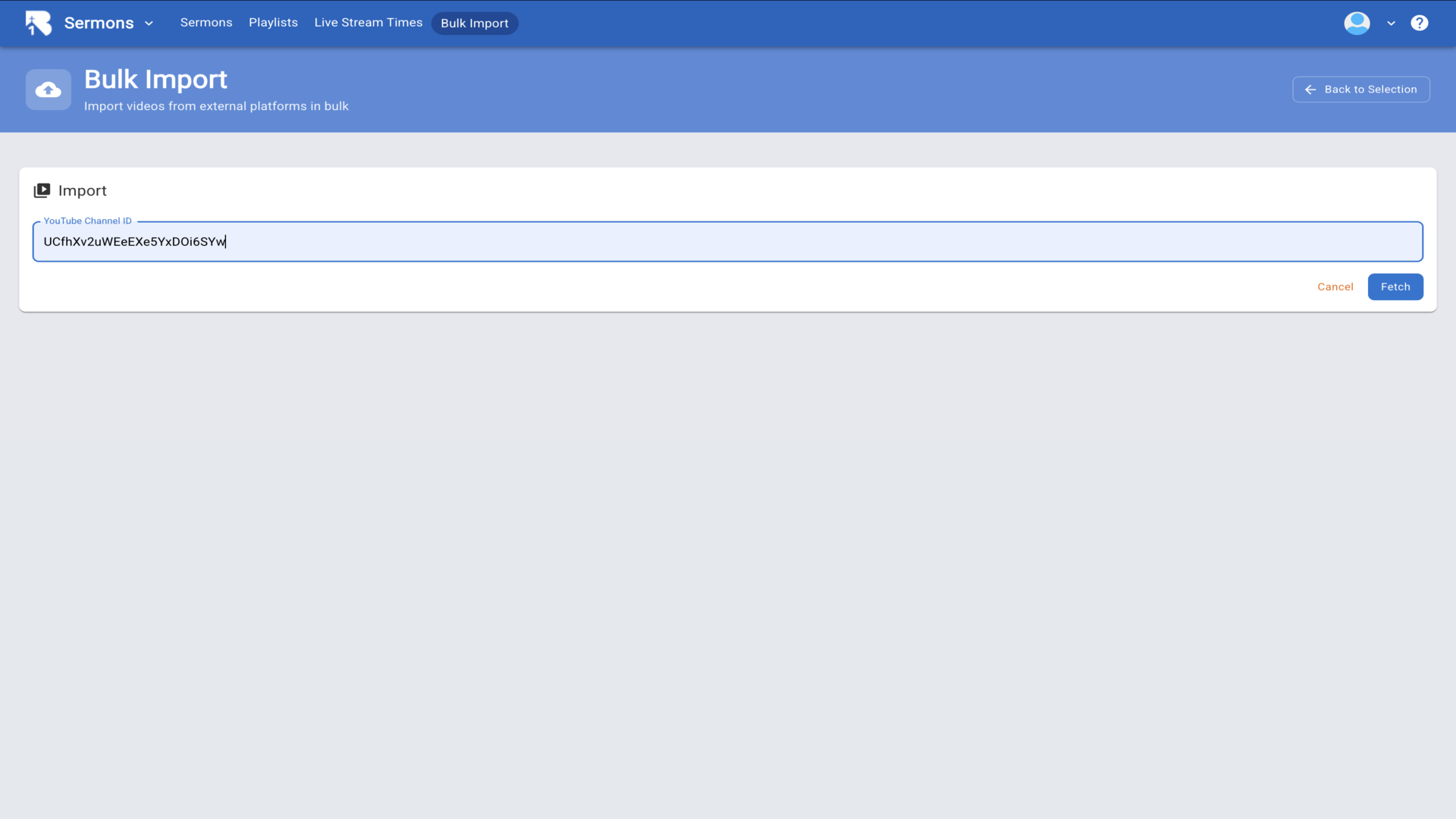1456x819 pixels.
Task: Open the account dropdown arrow beside avatar
Action: (1391, 24)
